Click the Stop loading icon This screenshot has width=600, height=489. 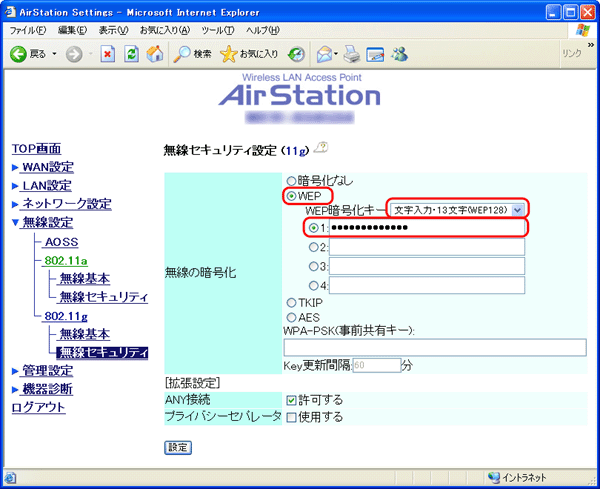pyautogui.click(x=108, y=54)
